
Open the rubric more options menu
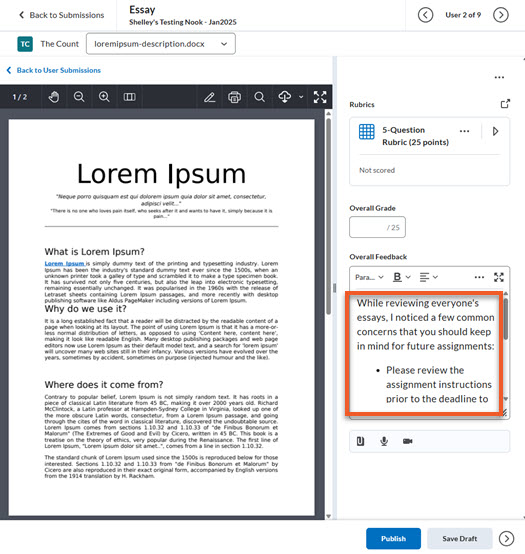[x=464, y=131]
